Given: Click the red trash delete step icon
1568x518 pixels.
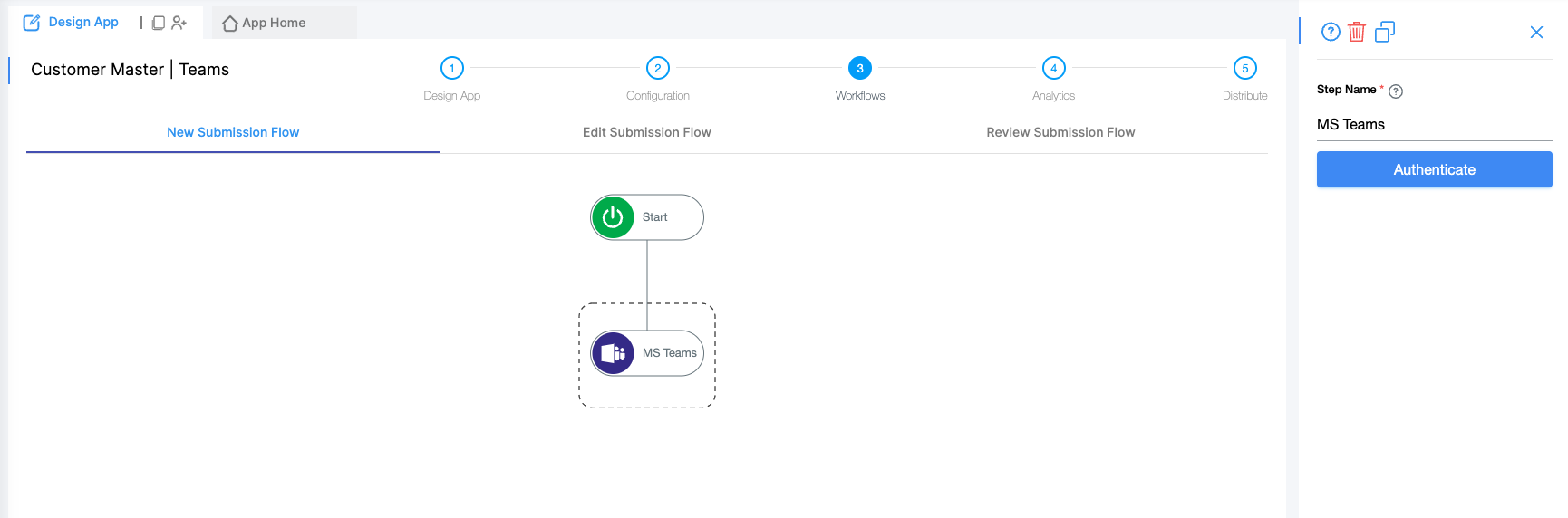Looking at the screenshot, I should tap(1356, 32).
